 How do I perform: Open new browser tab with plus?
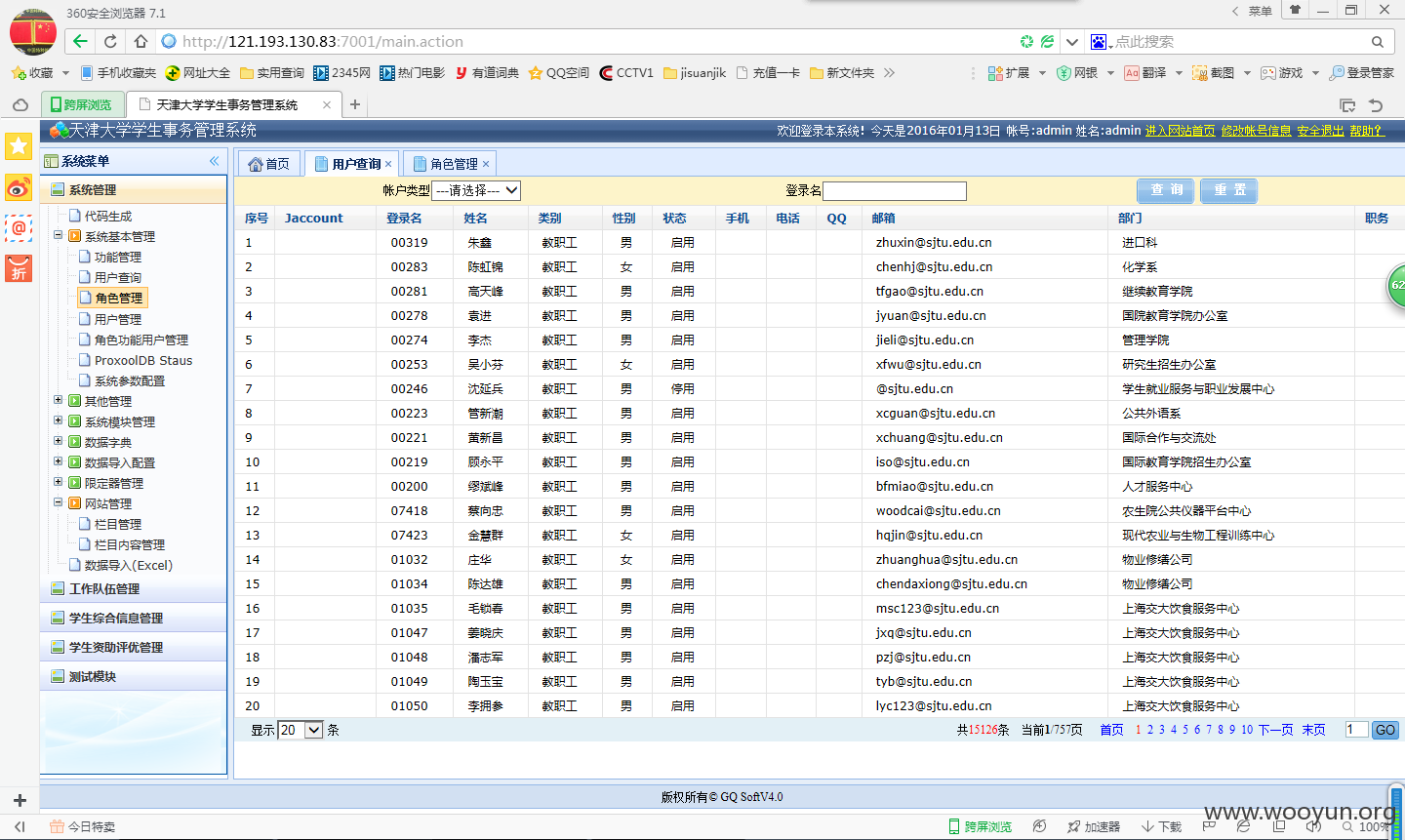click(x=355, y=104)
